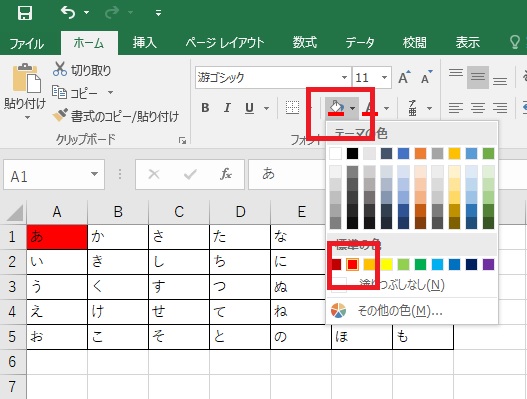Toggle bold formatting
This screenshot has width=527, height=399.
point(205,108)
